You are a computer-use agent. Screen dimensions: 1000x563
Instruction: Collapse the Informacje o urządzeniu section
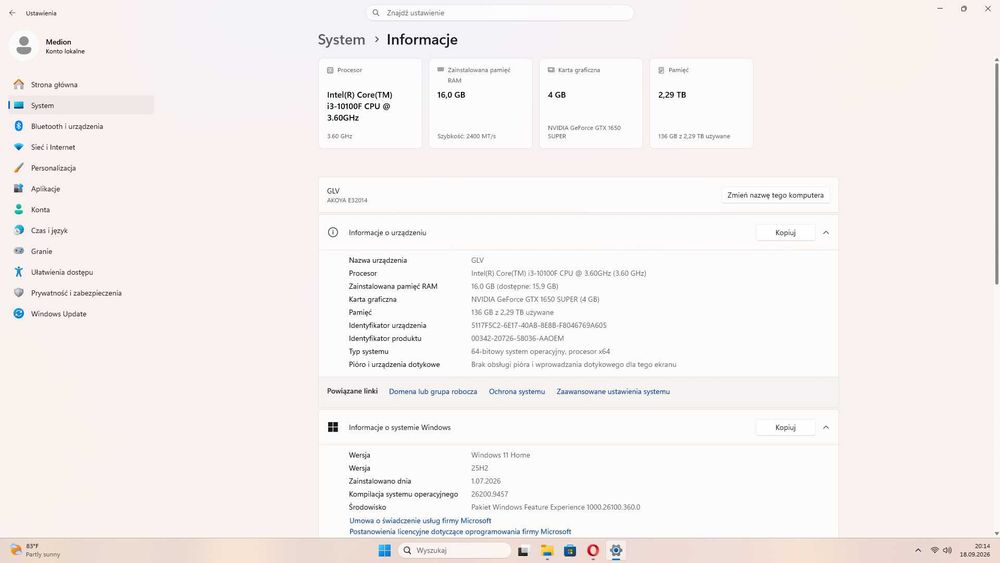point(826,233)
